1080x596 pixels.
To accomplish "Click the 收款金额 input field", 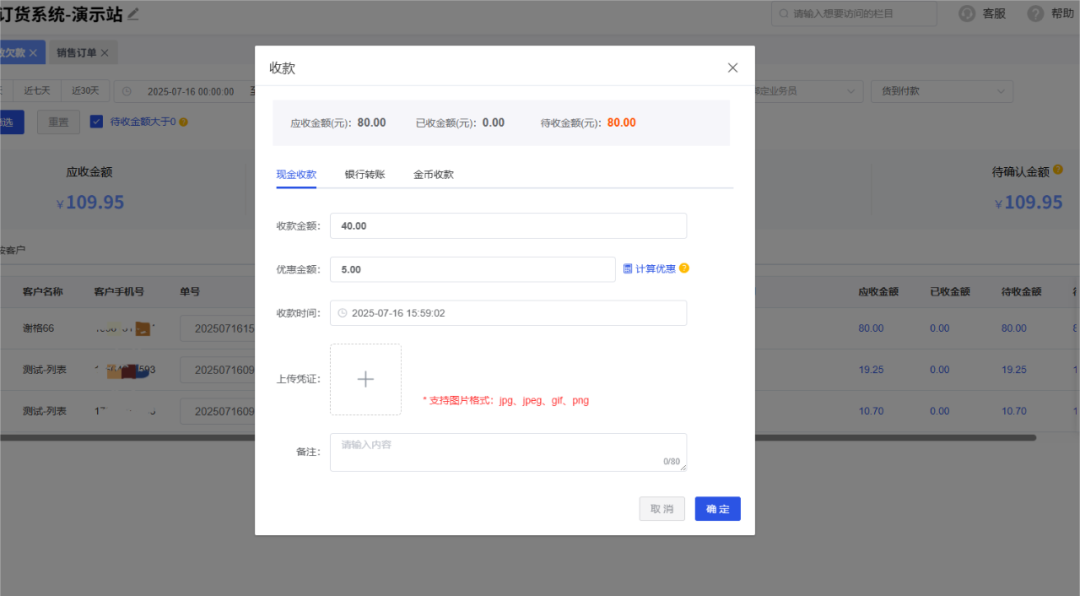I will pos(508,225).
